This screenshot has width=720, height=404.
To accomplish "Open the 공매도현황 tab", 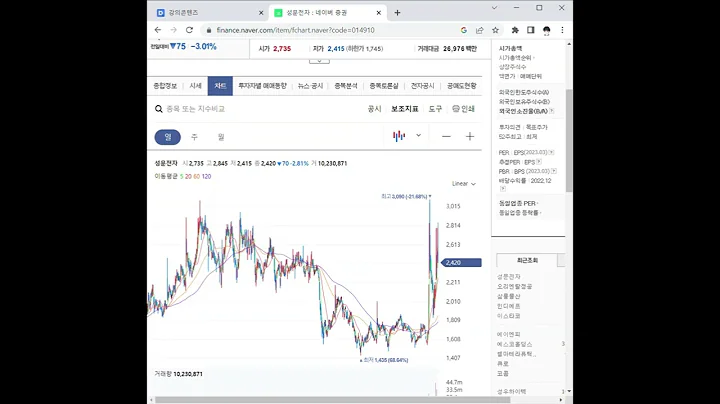I will point(461,86).
